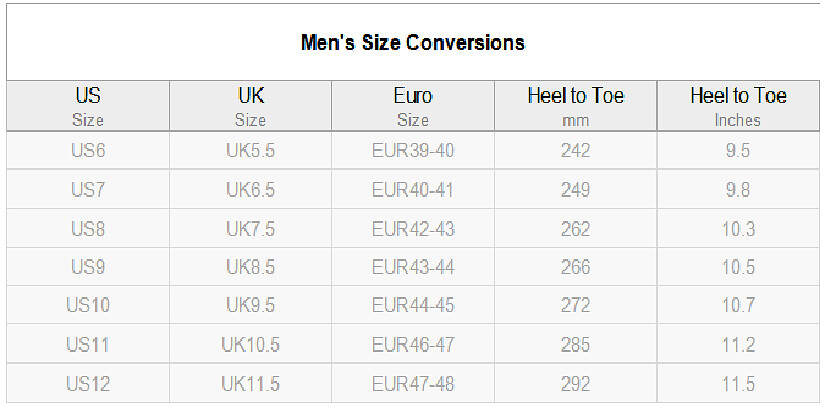Select the US6 cell

point(87,151)
